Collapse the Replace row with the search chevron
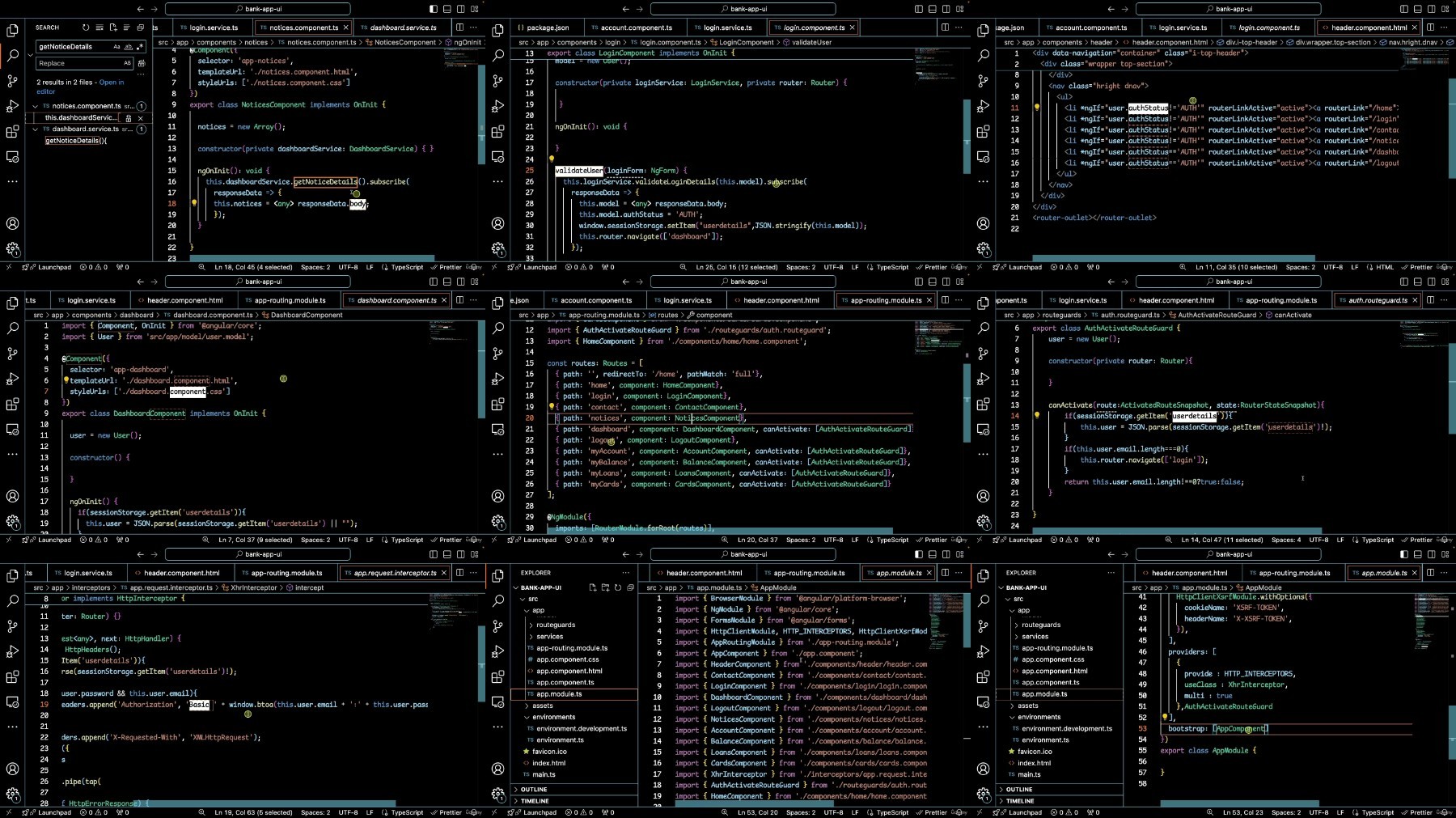Image resolution: width=1456 pixels, height=818 pixels. [30, 55]
